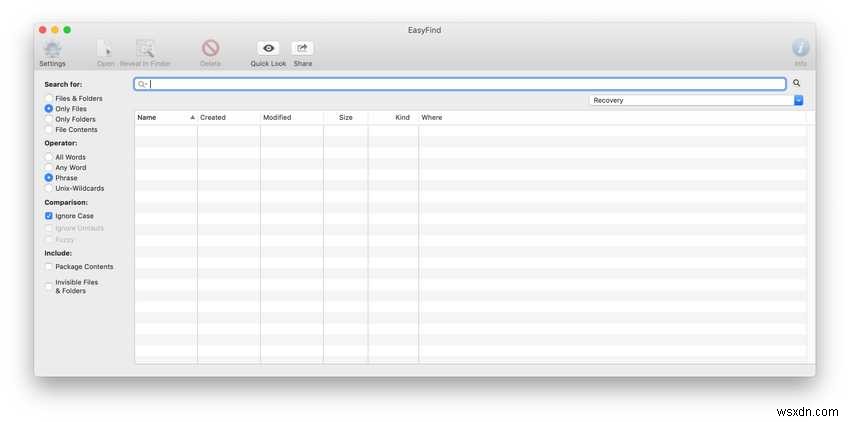850x422 pixels.
Task: Select File Contents radio button
Action: [49, 130]
